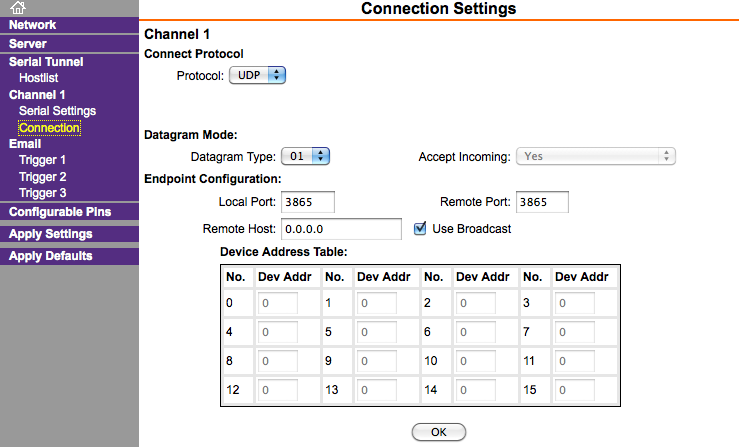Click Apply Settings in sidebar
Viewport: 740px width, 447px height.
point(51,234)
